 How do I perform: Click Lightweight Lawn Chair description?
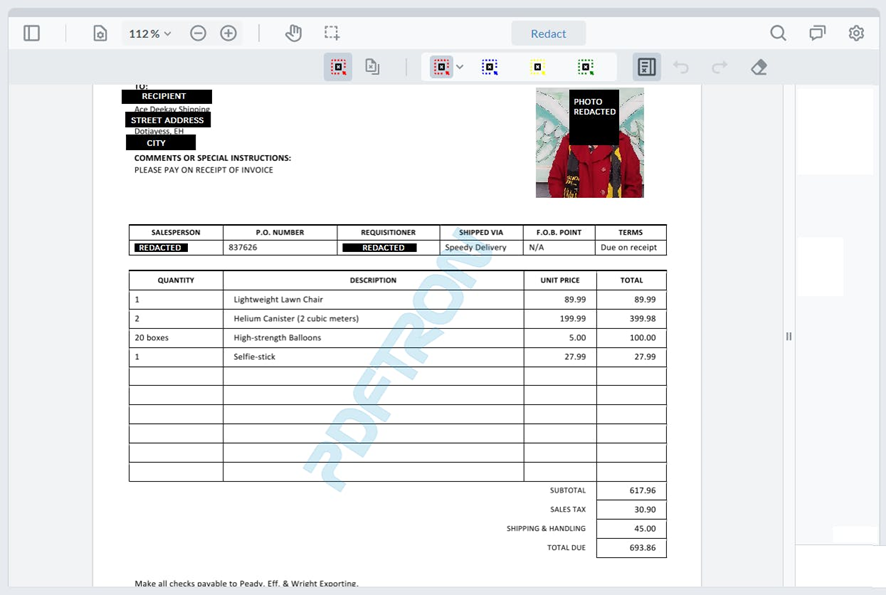coord(278,299)
